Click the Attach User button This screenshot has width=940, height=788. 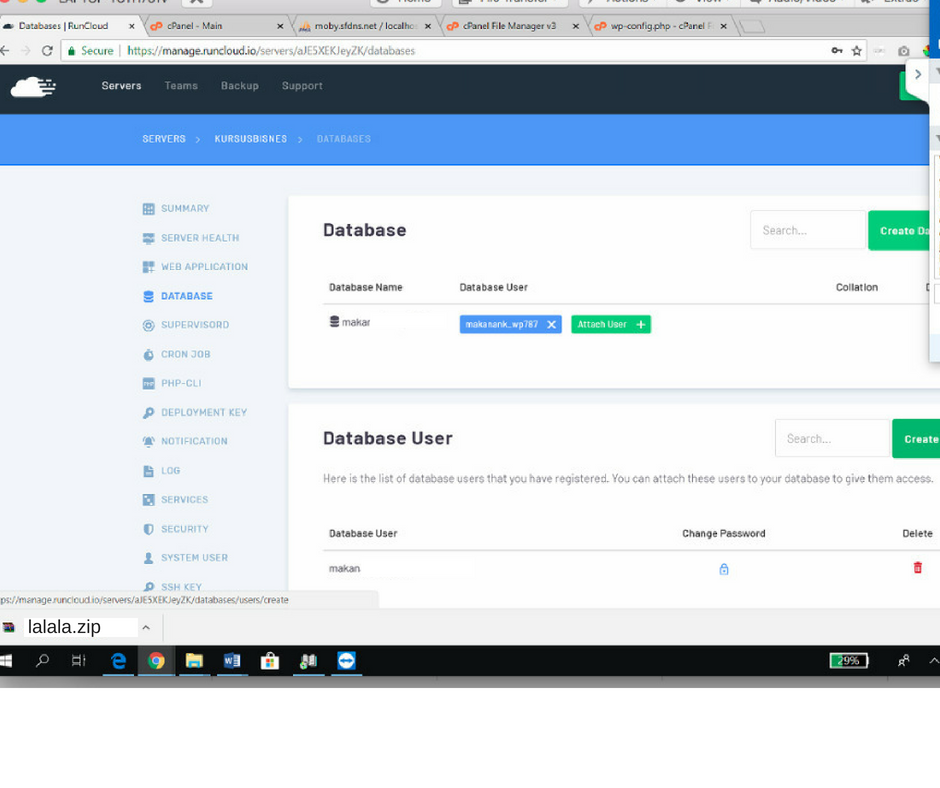click(x=611, y=324)
